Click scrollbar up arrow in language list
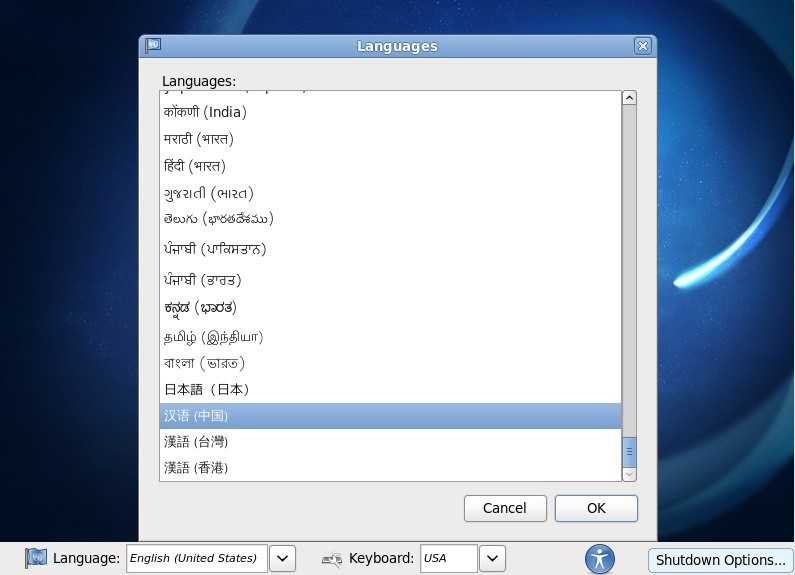The height and width of the screenshot is (575, 795). 629,97
